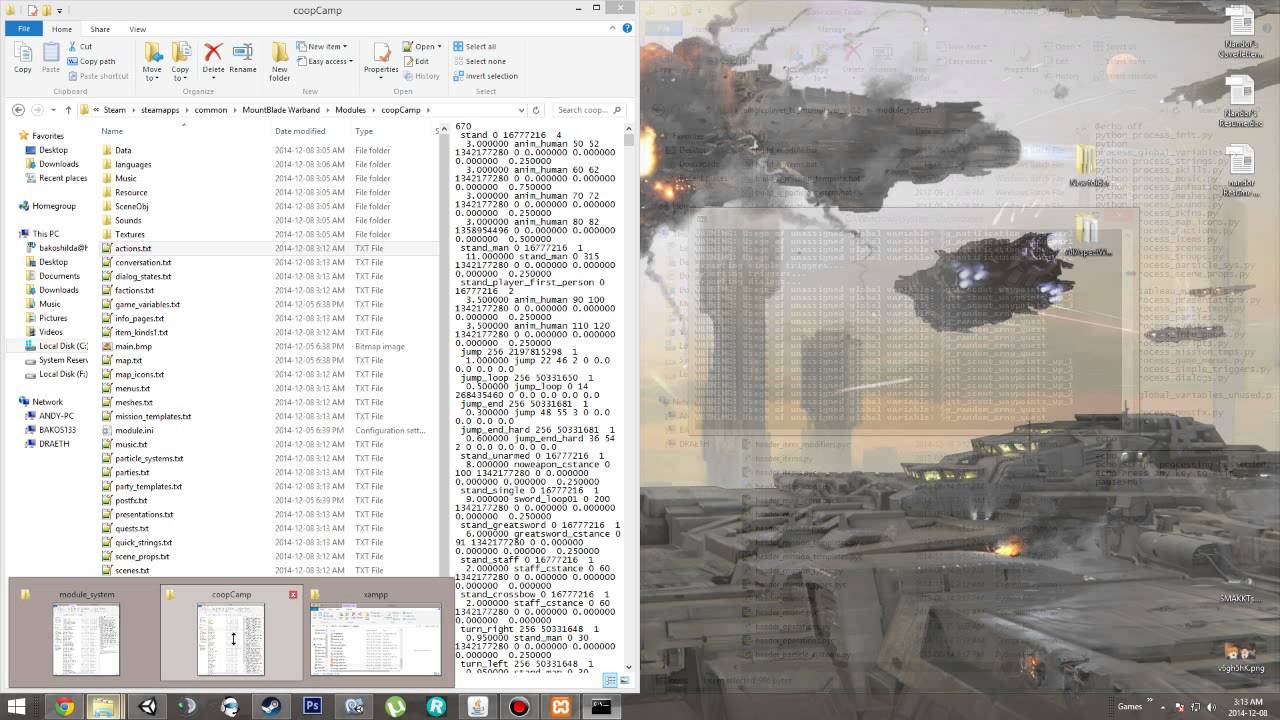This screenshot has width=1280, height=720.
Task: Select the module_system window thumbnail
Action: [x=86, y=631]
